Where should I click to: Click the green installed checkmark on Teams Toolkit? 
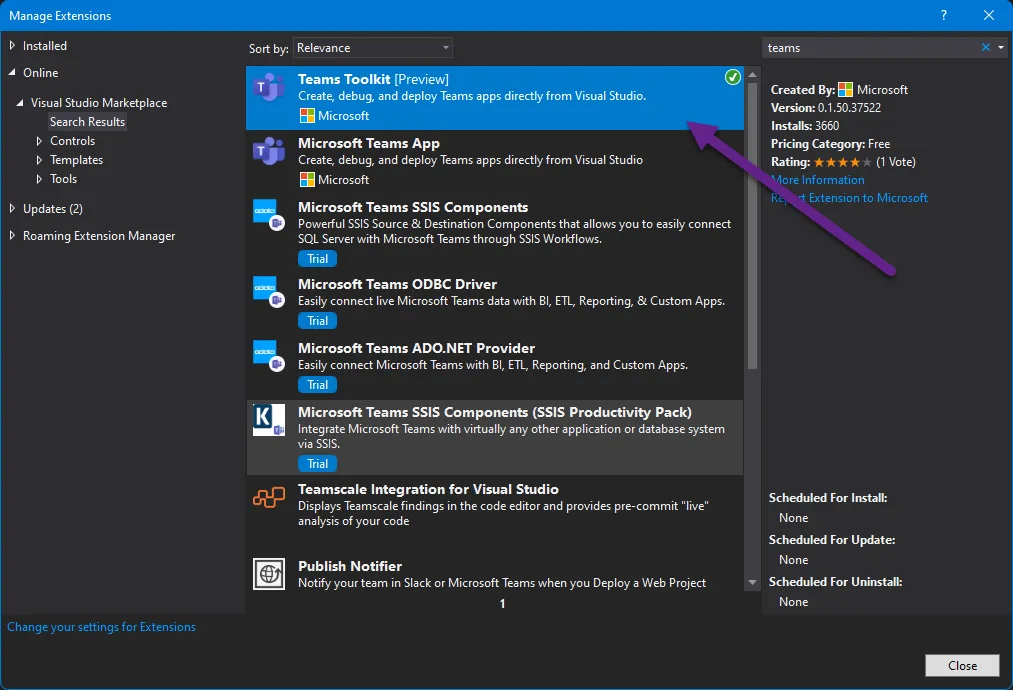[733, 77]
